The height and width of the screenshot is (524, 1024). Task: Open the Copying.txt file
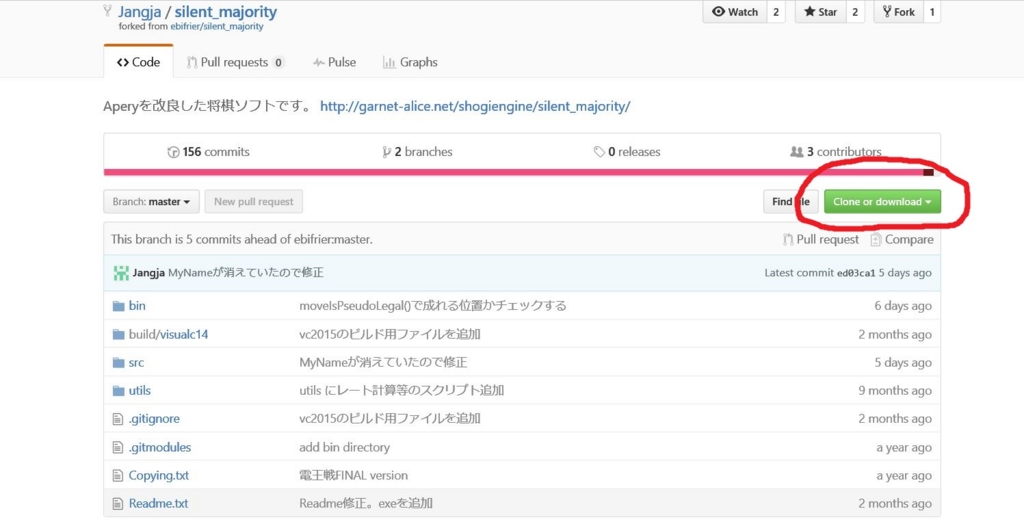coord(159,476)
